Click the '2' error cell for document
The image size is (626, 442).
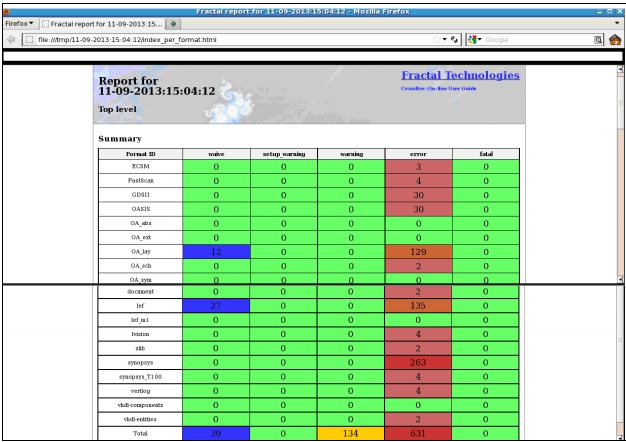418,291
